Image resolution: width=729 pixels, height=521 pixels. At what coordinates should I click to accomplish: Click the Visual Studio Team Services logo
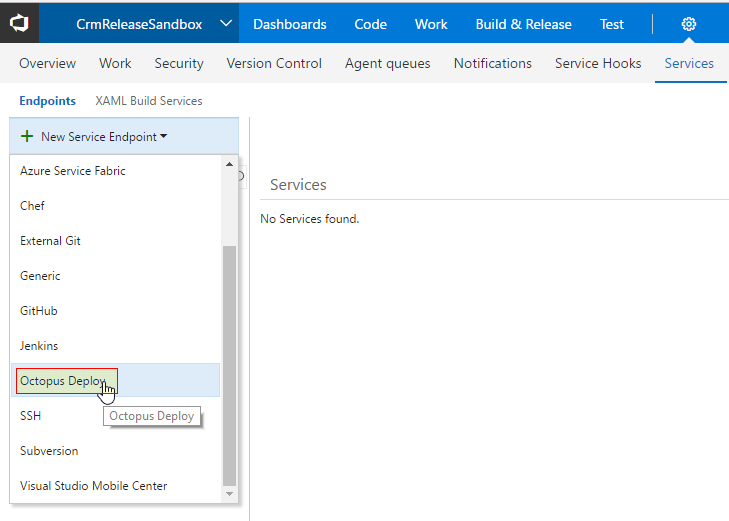(x=19, y=23)
